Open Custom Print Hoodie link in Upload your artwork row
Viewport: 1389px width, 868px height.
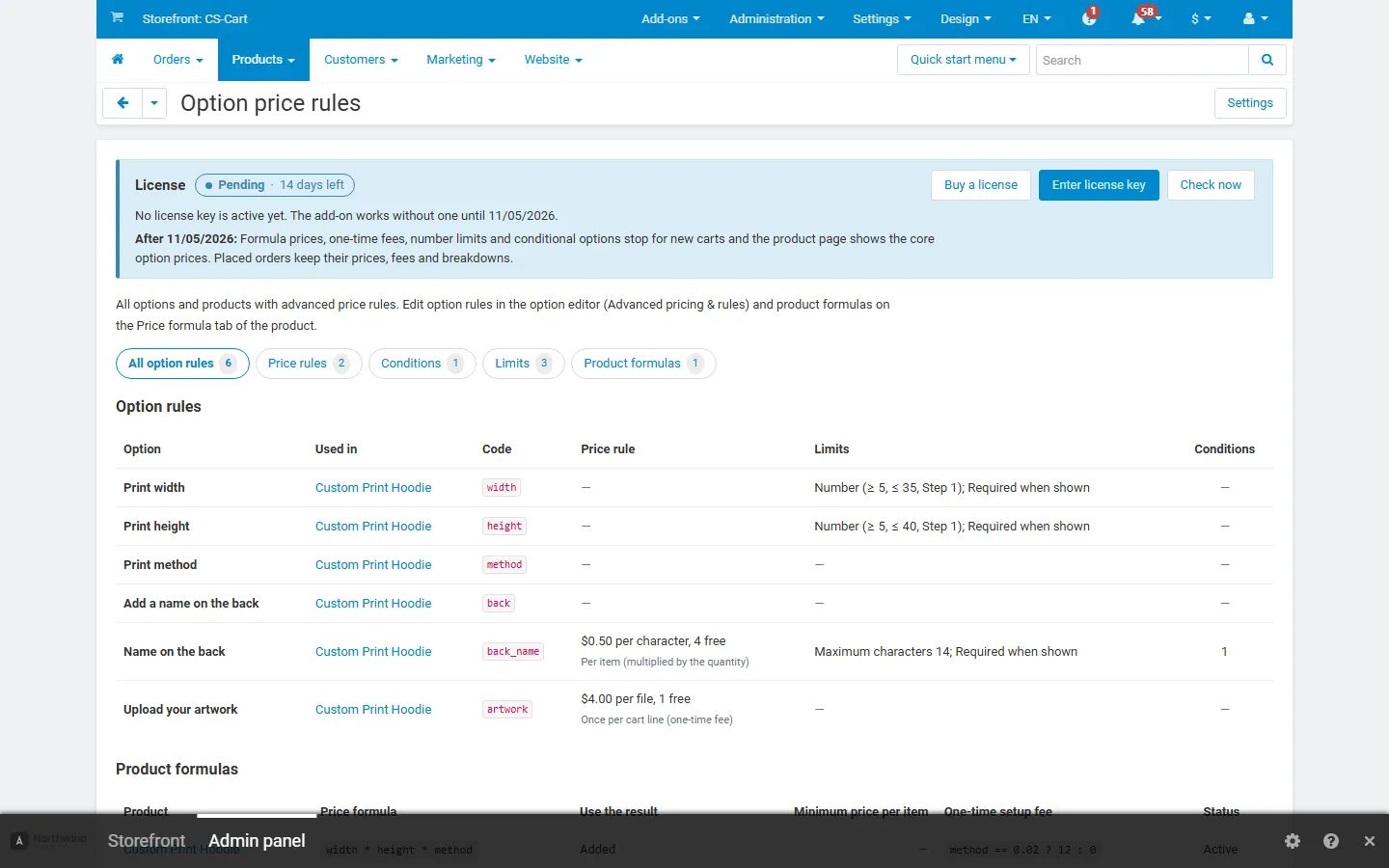[x=373, y=710]
